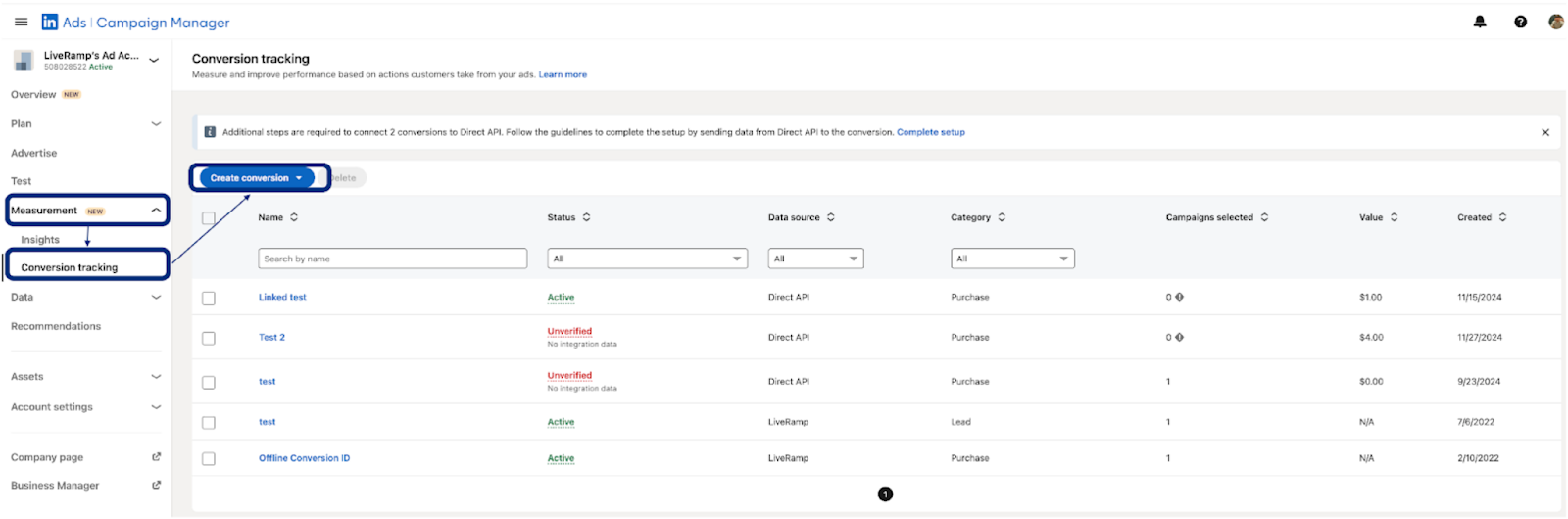Click the LinkedIn logo icon
Screen dimensions: 1568x519
50,22
